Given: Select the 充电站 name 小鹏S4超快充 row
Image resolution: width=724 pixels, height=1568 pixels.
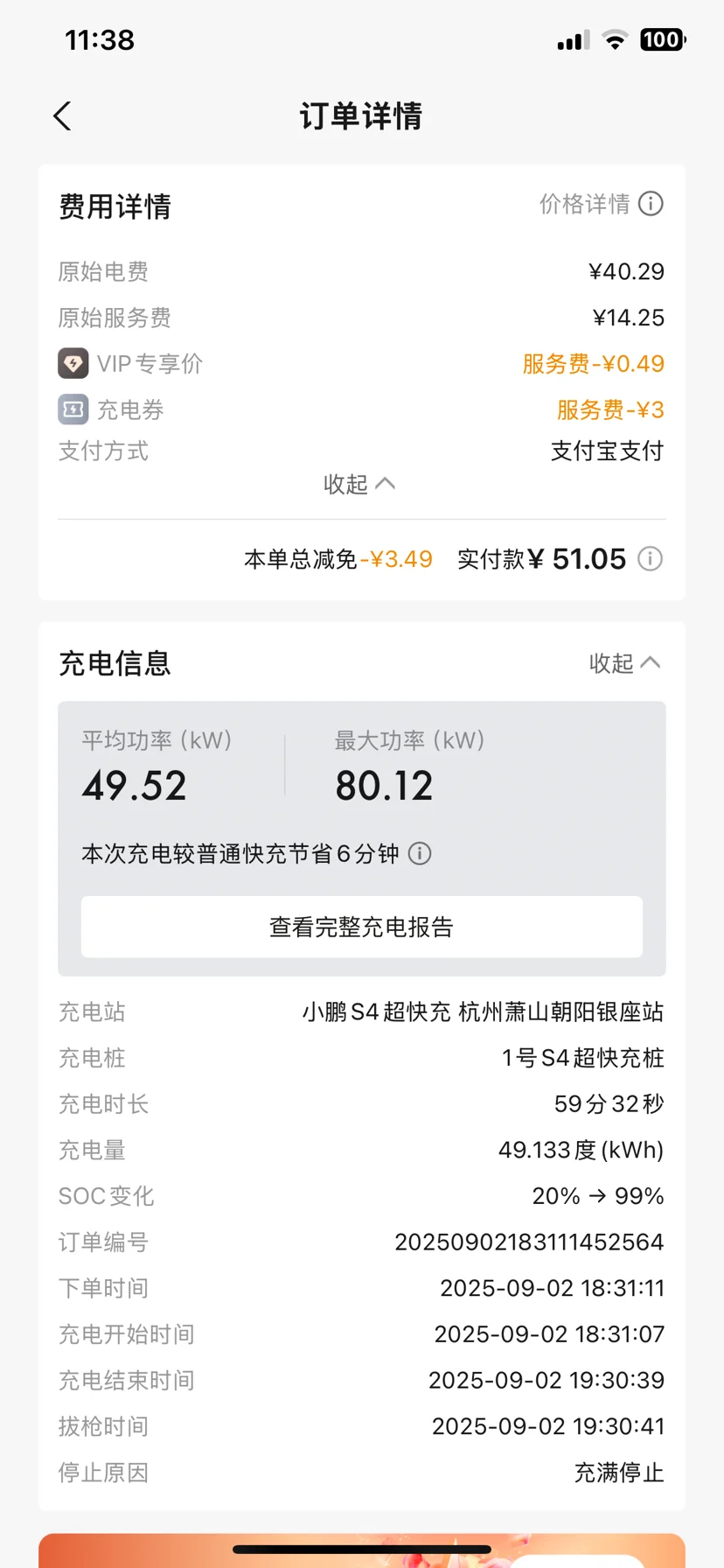Looking at the screenshot, I should 362,1011.
